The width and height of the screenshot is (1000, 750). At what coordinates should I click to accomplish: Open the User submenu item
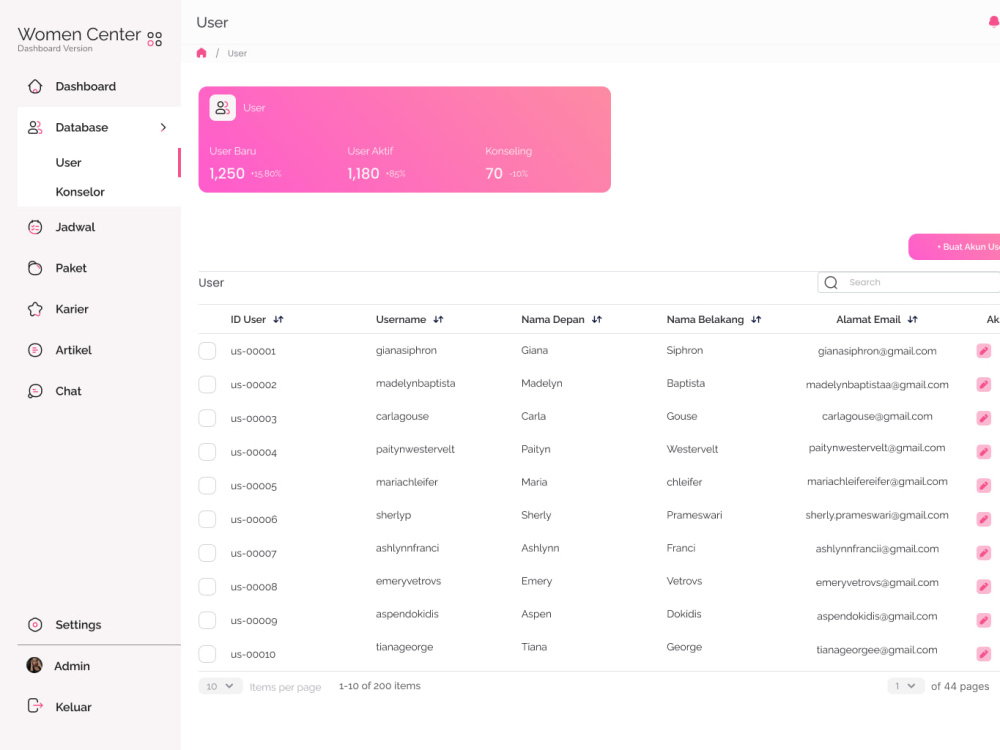click(68, 163)
